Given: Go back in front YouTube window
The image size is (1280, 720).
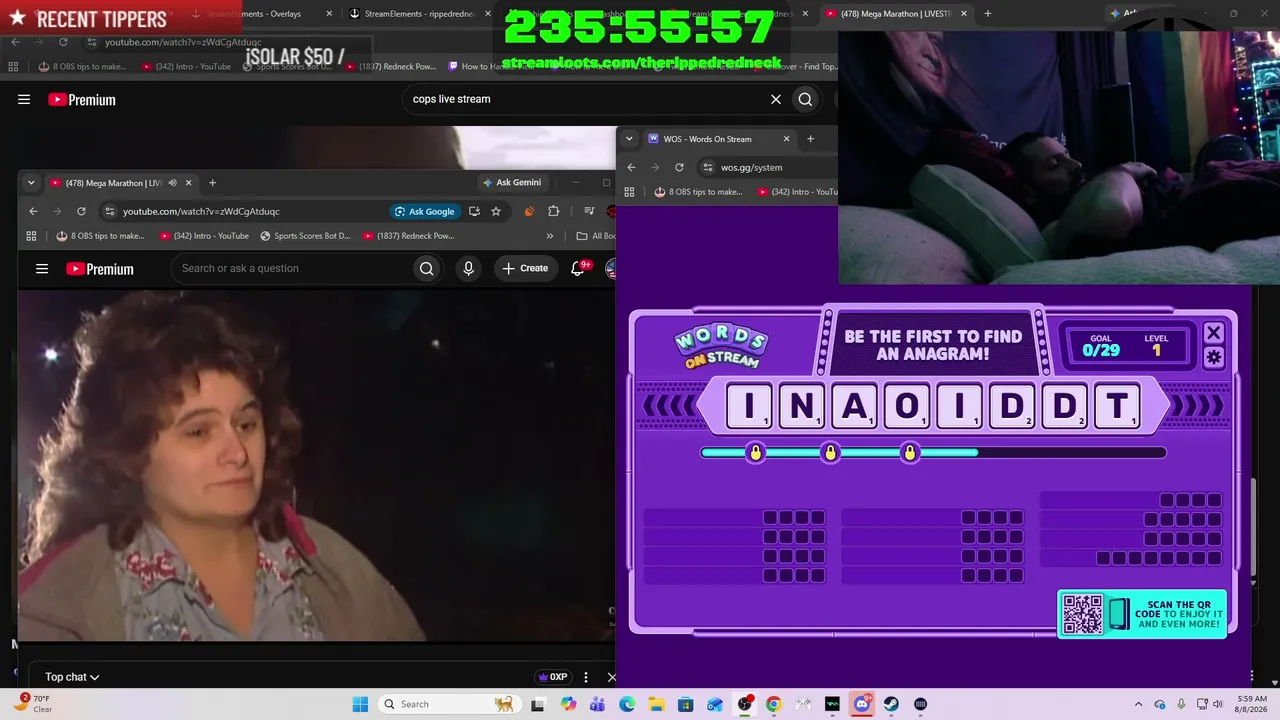Looking at the screenshot, I should tap(33, 211).
